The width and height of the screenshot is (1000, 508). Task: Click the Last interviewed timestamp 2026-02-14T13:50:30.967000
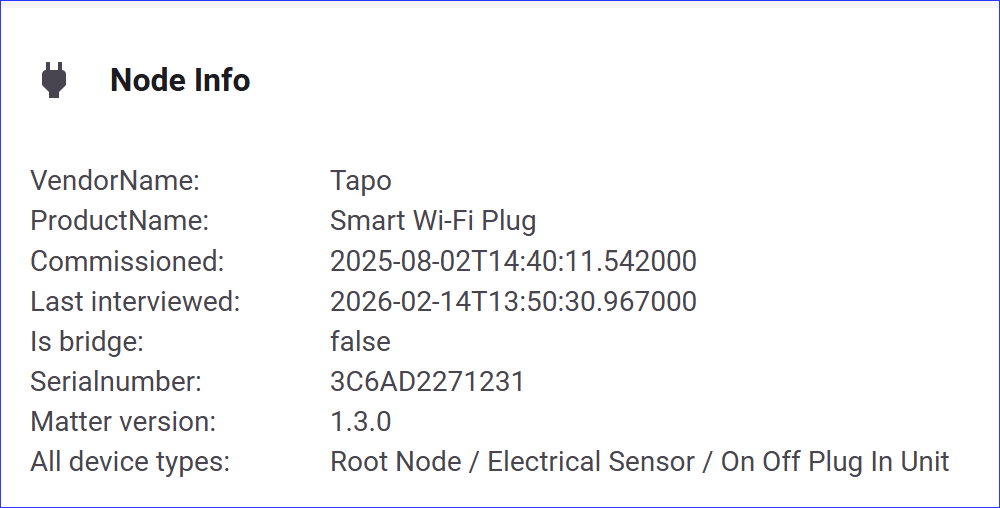point(513,302)
